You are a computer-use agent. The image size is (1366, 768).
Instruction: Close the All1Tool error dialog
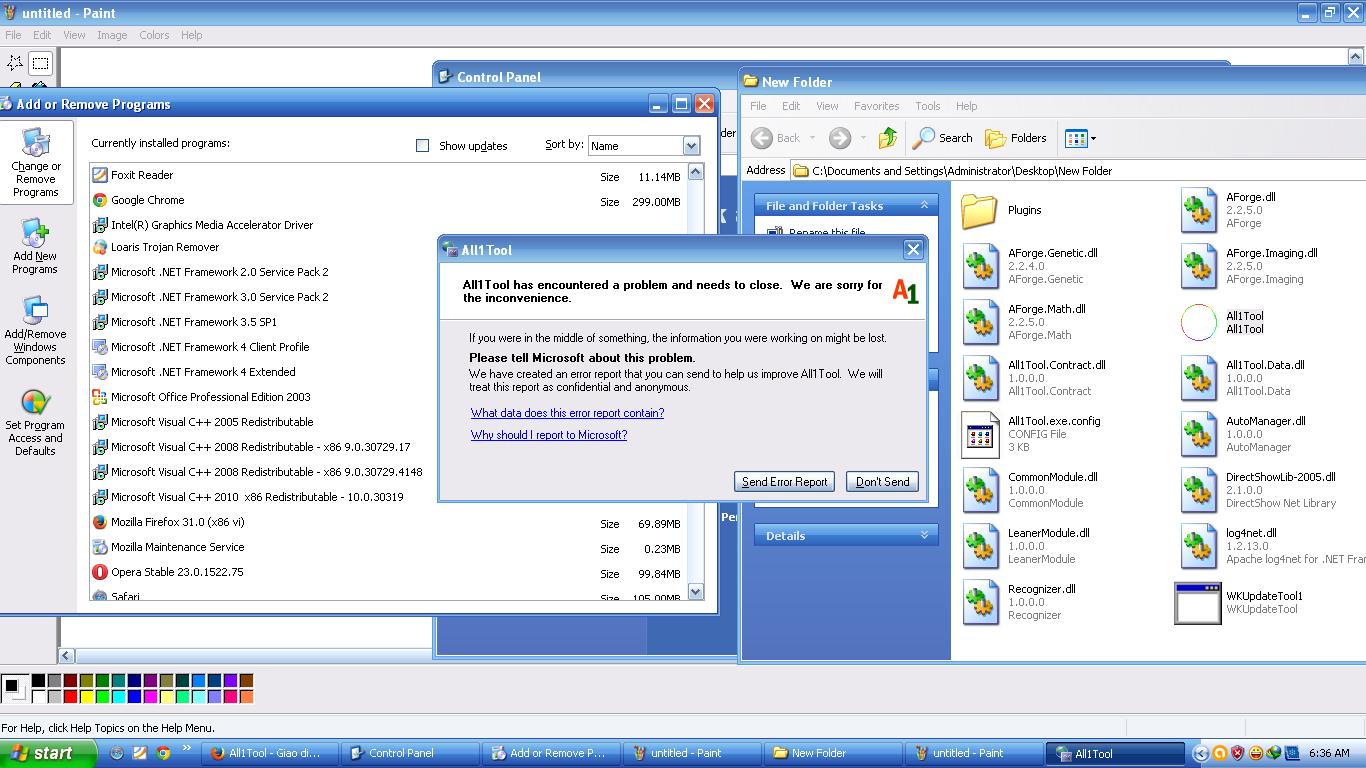(913, 250)
